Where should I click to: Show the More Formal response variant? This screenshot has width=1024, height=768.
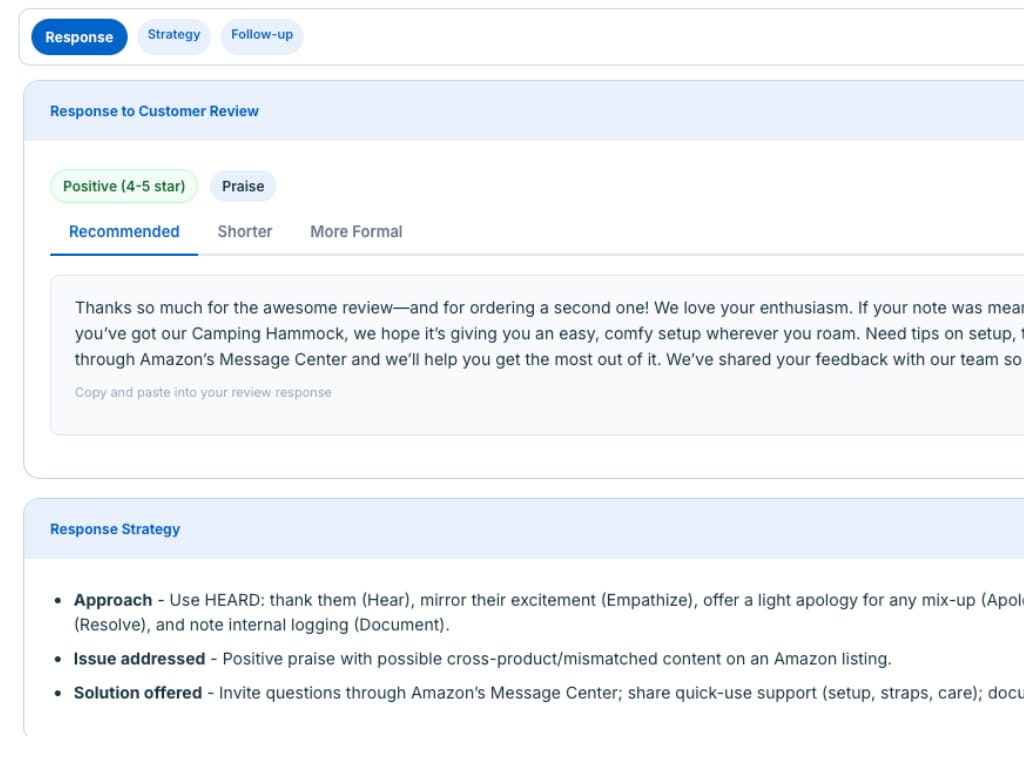[x=356, y=232]
